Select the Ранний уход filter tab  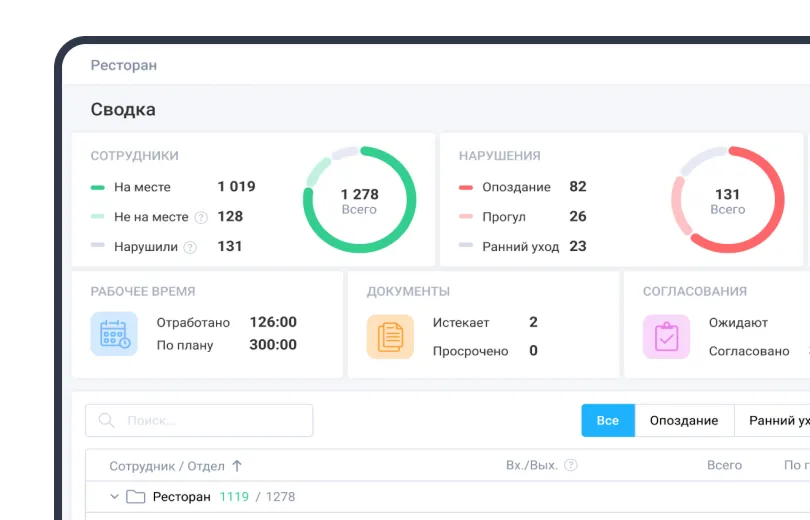click(x=772, y=420)
